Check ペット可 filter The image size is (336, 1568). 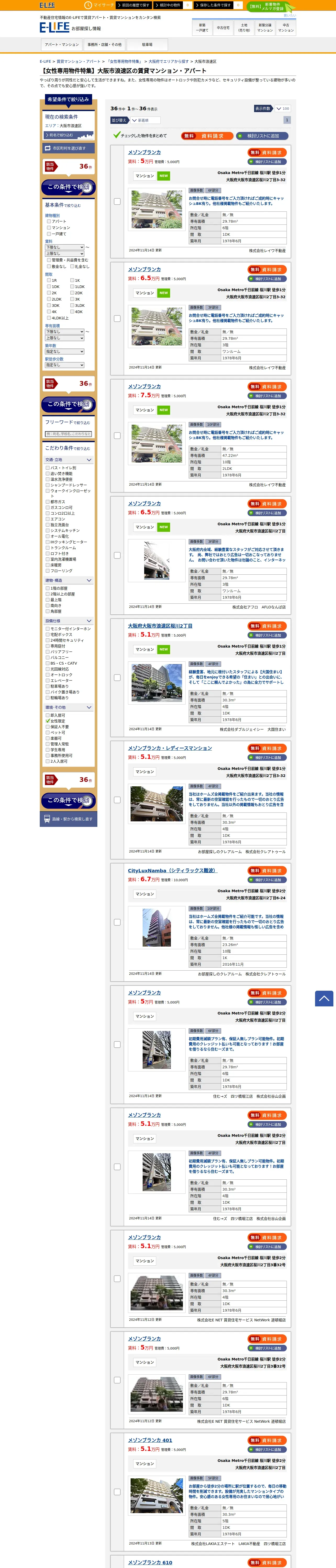click(x=48, y=732)
